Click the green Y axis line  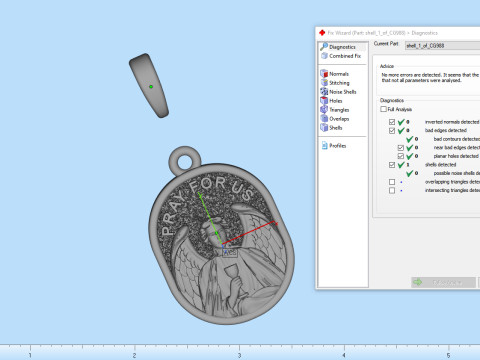pos(210,218)
